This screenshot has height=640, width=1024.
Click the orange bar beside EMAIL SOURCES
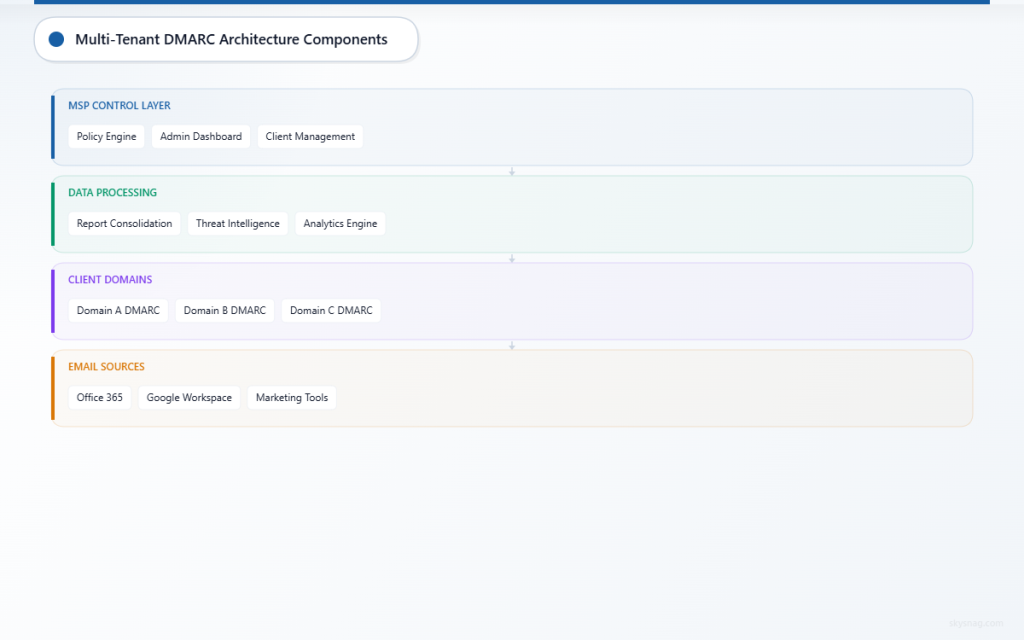(x=53, y=387)
